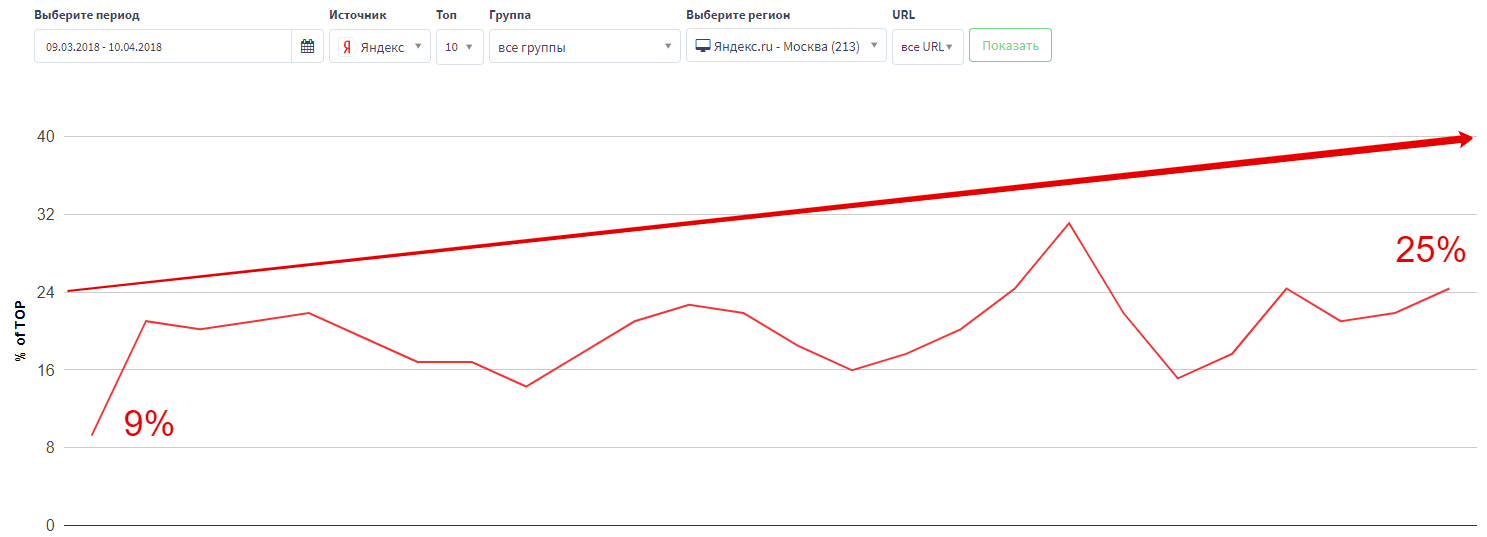Click the date range input field
Screen dimensions: 1487x537
coord(163,46)
